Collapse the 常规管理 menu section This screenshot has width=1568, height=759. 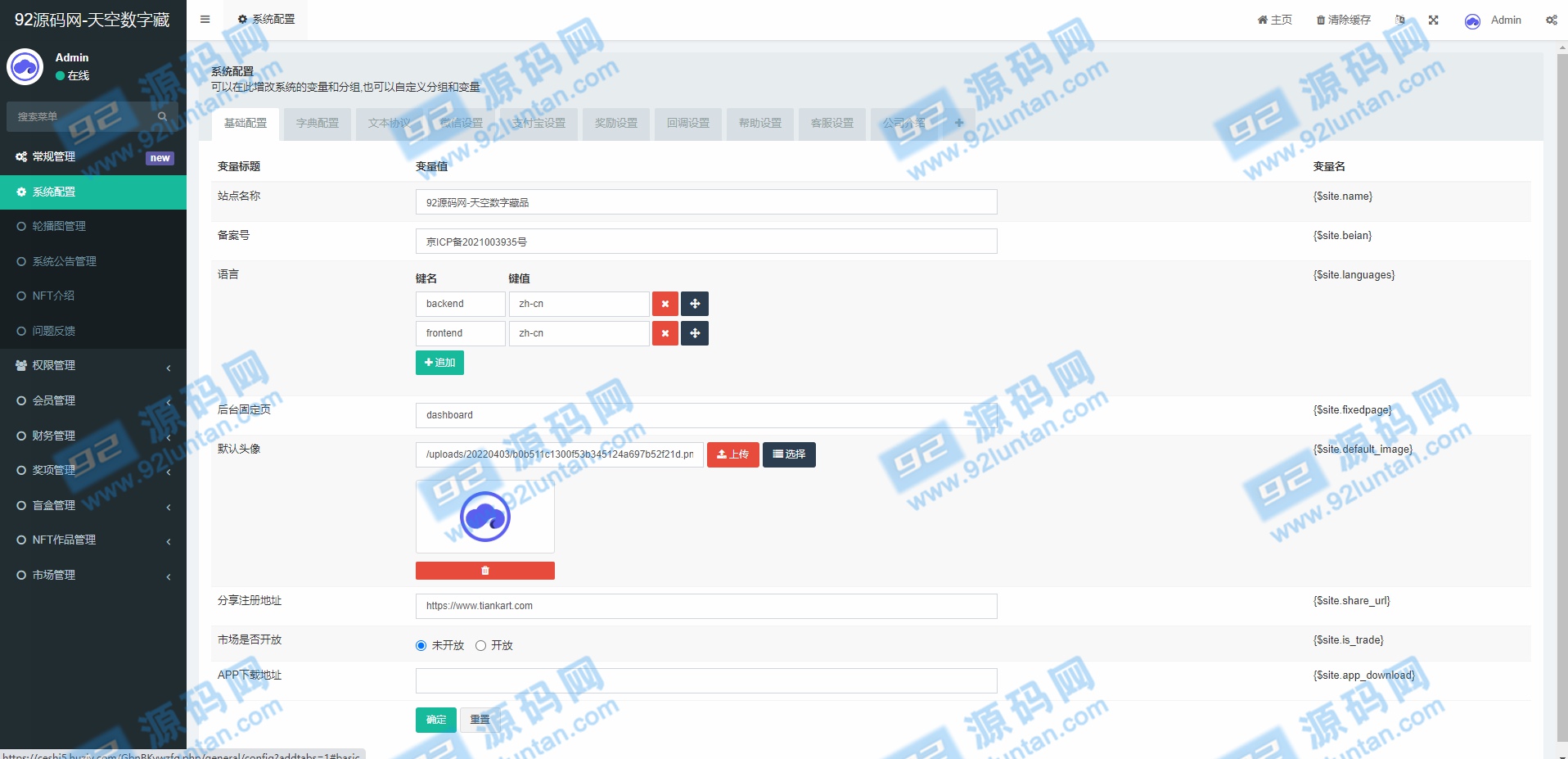93,156
